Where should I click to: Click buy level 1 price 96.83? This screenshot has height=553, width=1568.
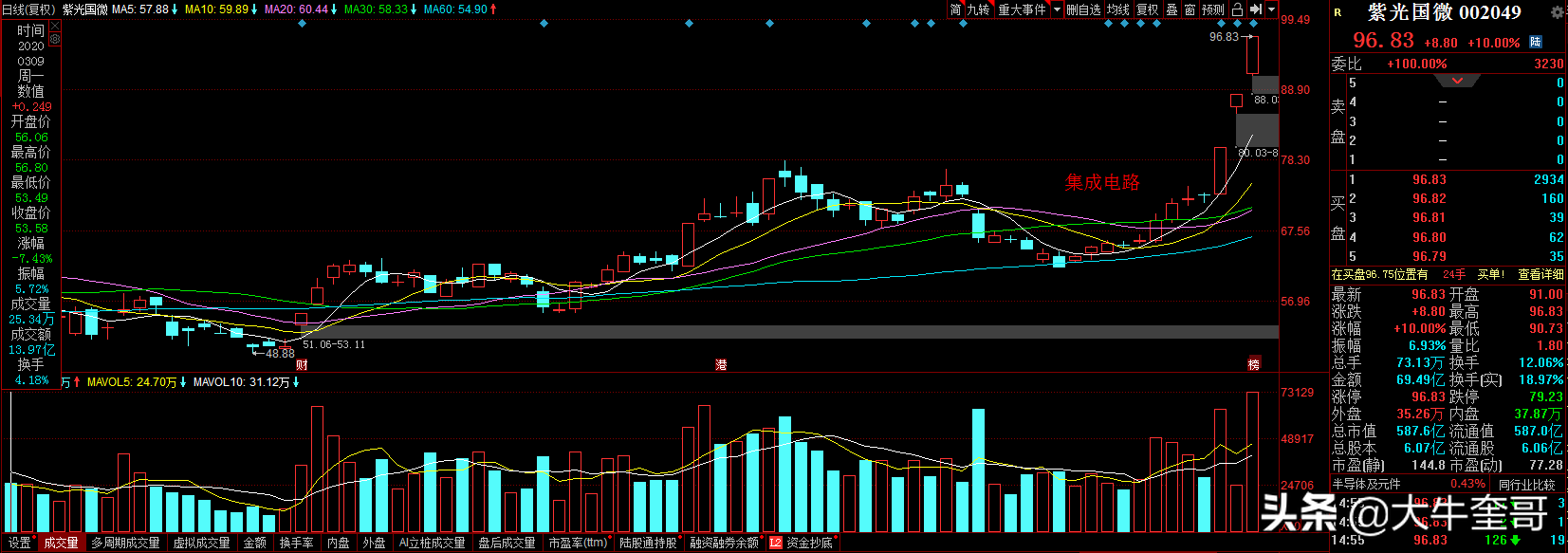click(1429, 179)
